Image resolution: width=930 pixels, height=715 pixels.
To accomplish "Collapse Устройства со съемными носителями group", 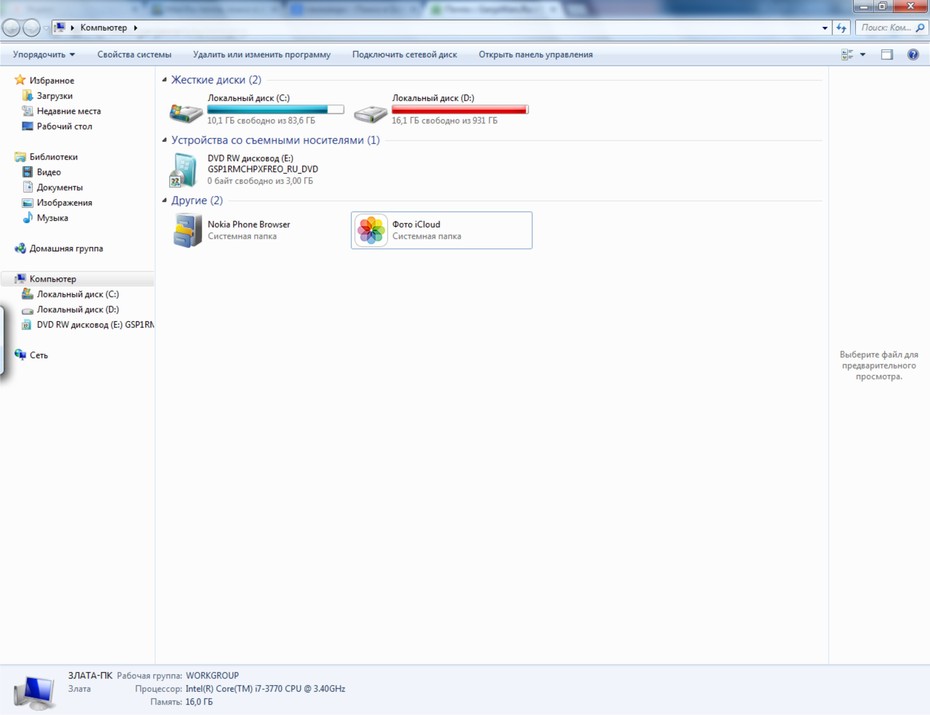I will pyautogui.click(x=164, y=141).
